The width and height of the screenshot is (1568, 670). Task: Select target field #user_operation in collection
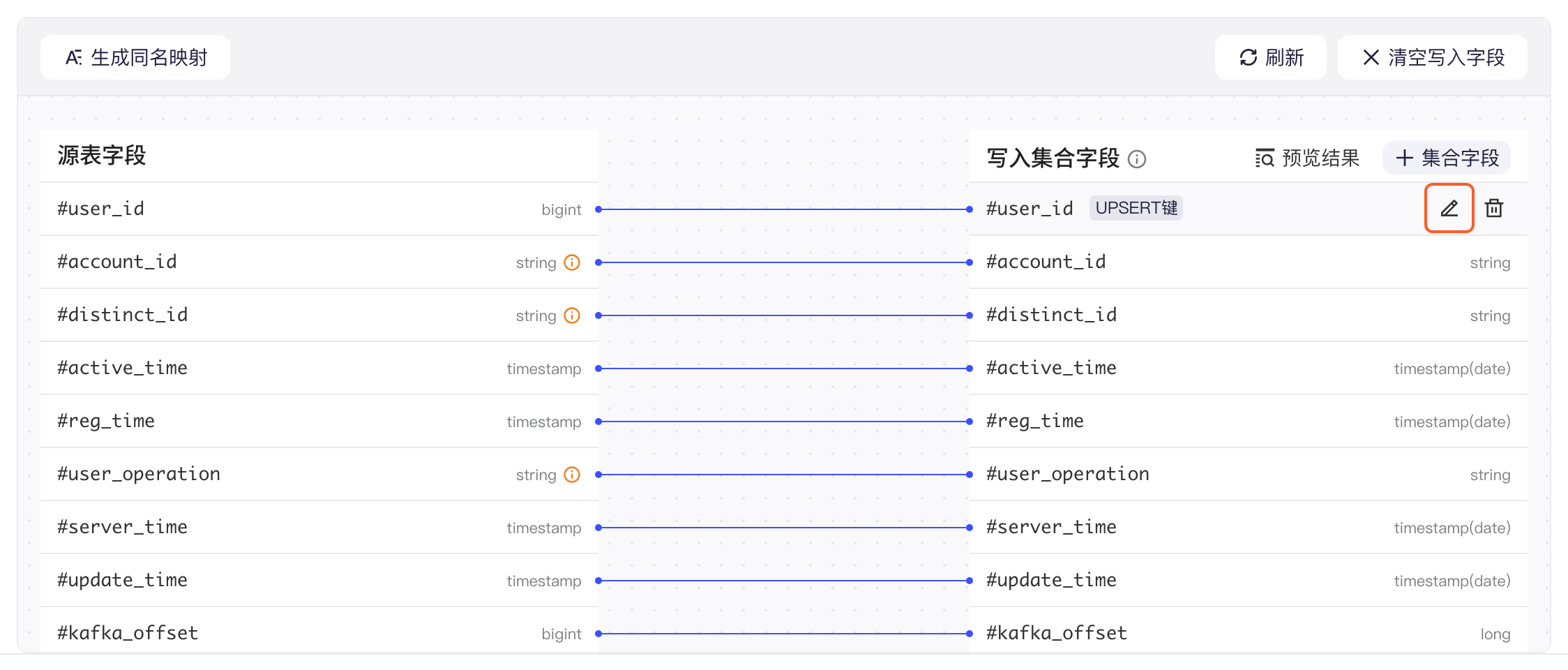[1249, 474]
